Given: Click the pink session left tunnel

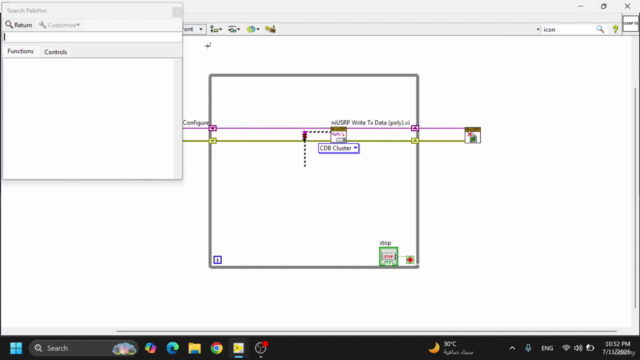Looking at the screenshot, I should click(x=213, y=128).
